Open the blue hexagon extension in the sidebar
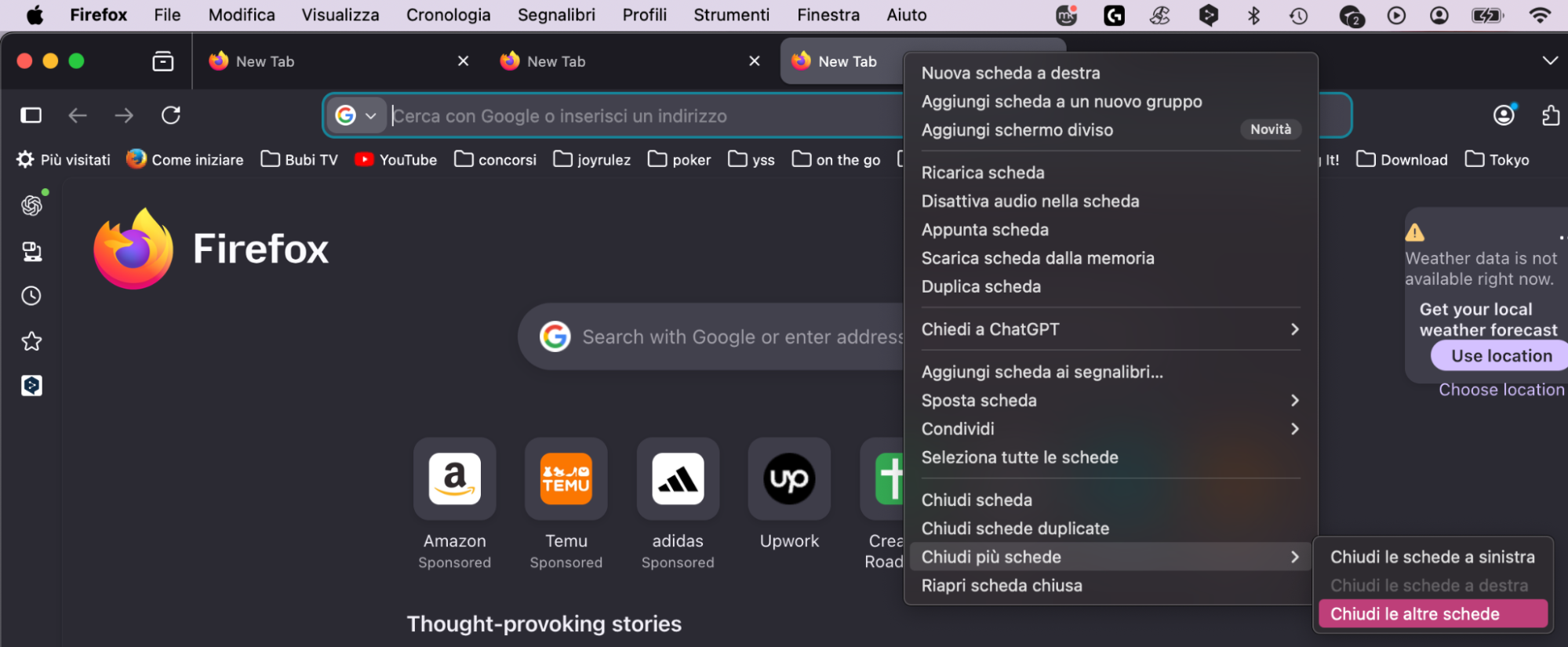 (x=31, y=386)
